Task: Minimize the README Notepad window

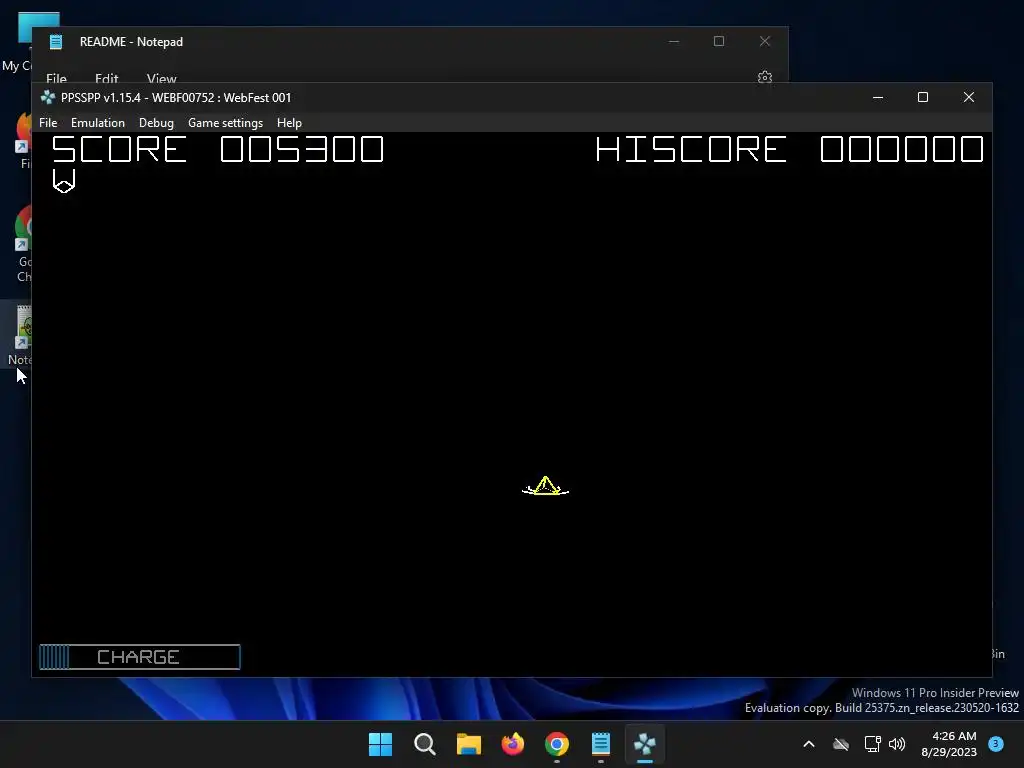Action: point(674,41)
